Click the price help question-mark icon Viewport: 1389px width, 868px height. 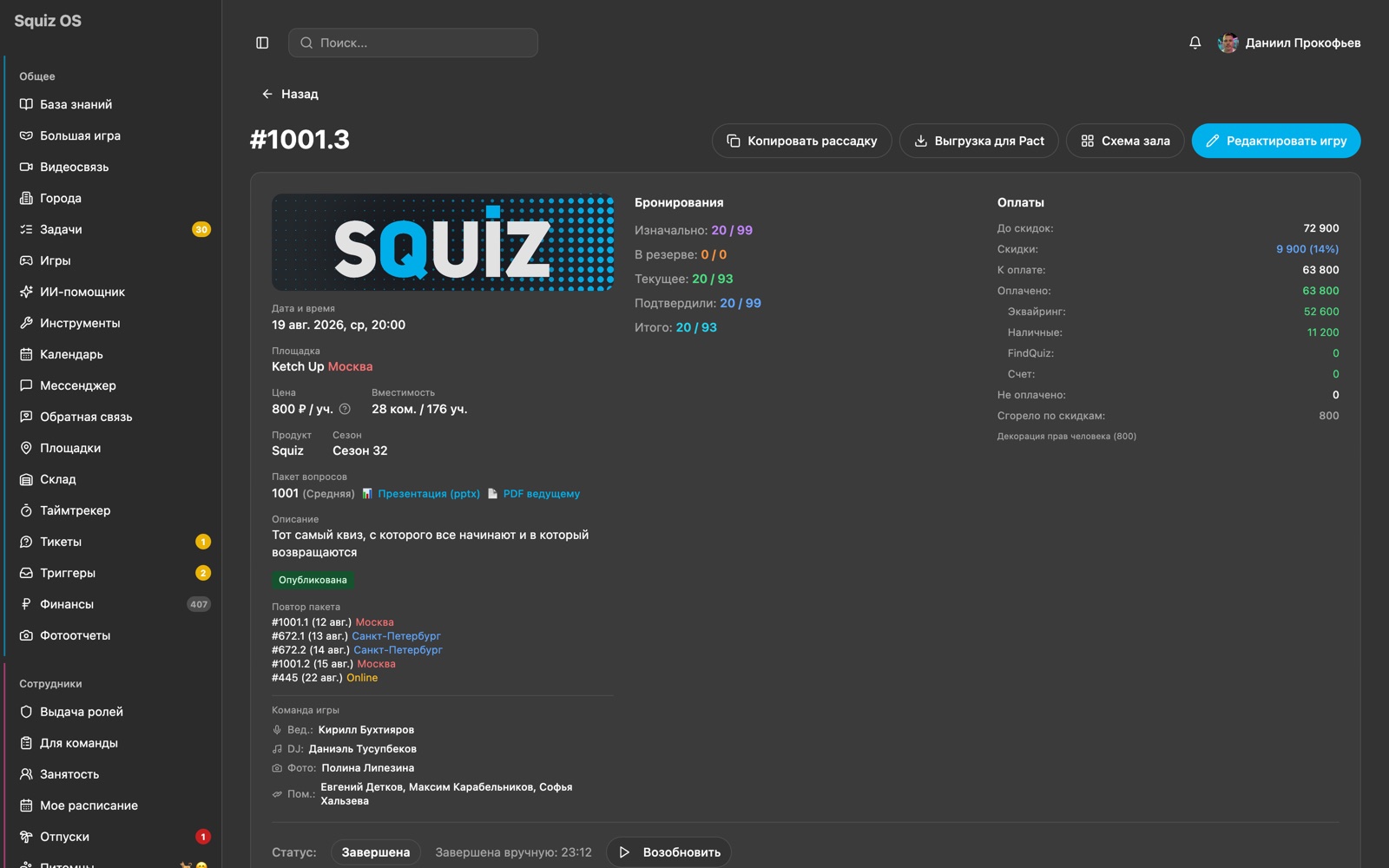[345, 409]
